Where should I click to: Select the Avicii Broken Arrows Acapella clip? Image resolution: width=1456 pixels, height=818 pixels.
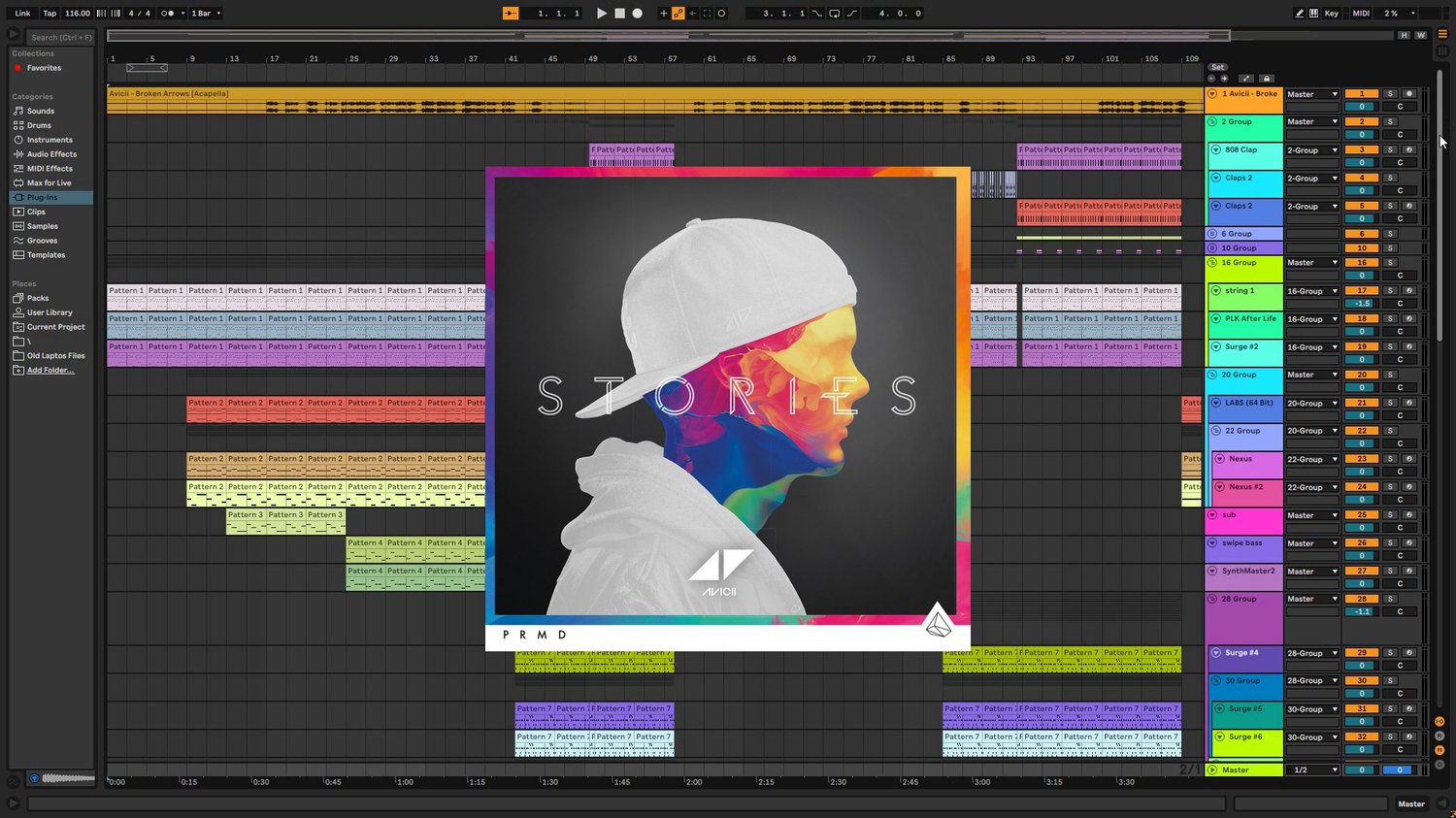pyautogui.click(x=655, y=100)
